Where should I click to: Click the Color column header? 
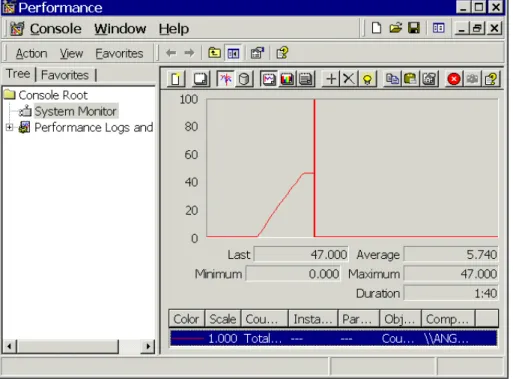click(x=186, y=319)
